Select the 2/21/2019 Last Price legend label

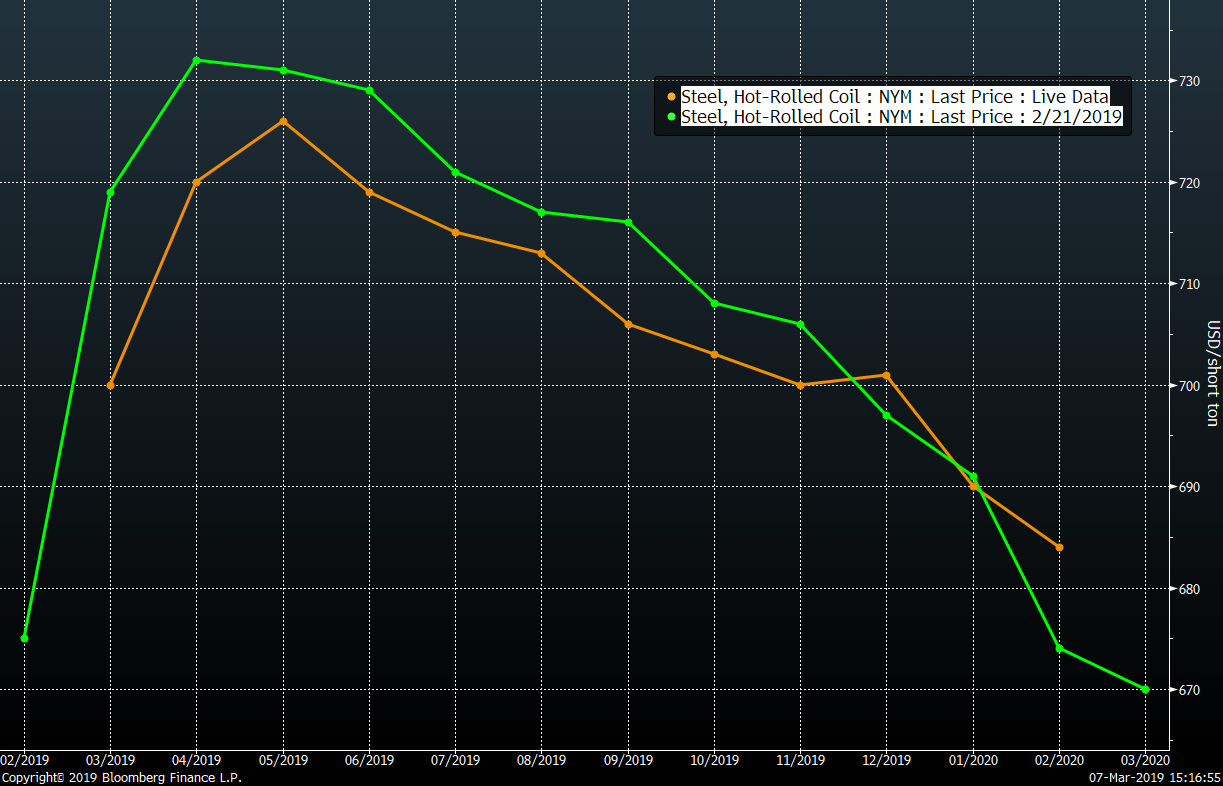[901, 117]
